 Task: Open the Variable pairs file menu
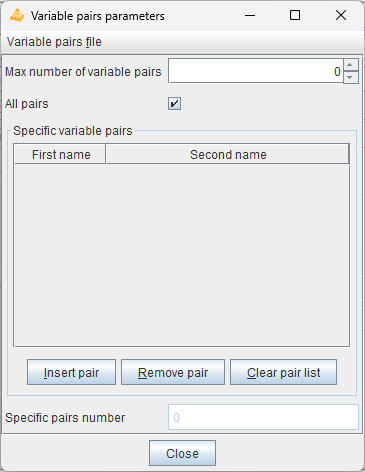click(x=54, y=42)
